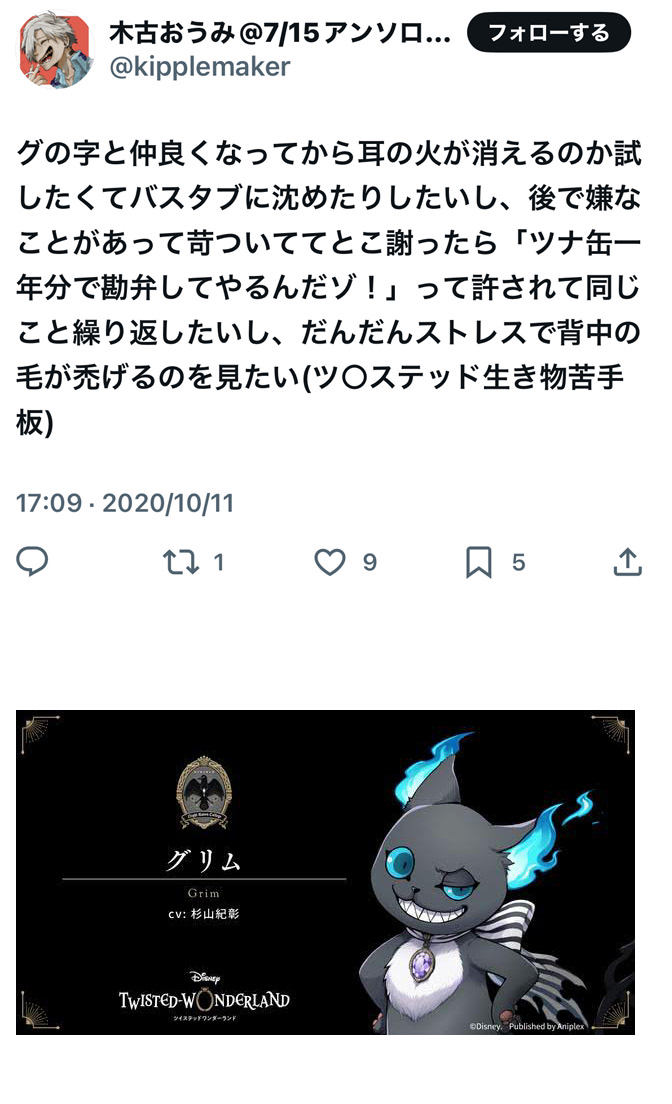Open the @kipplemaker handle link
The image size is (672, 1104).
point(199,66)
